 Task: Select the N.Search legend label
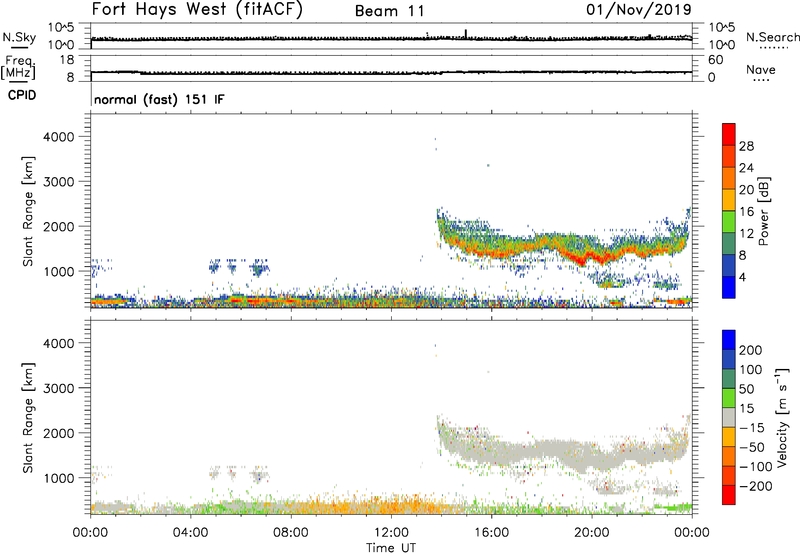(x=772, y=37)
